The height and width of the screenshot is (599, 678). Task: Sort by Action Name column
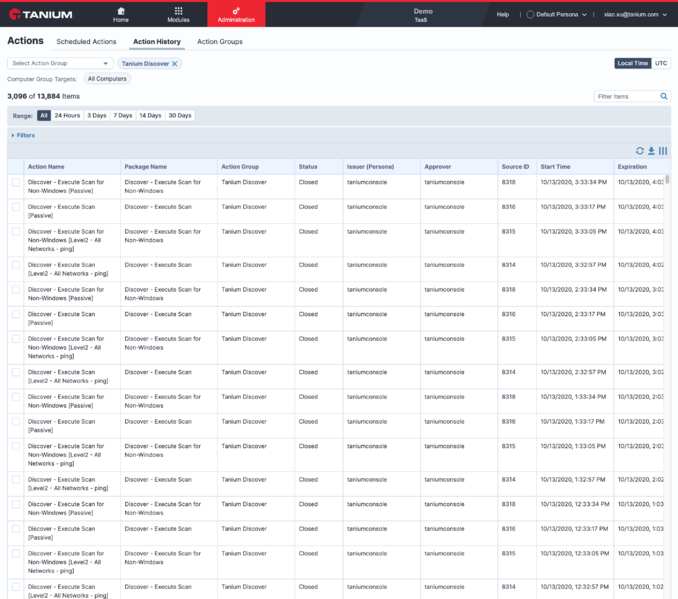point(46,167)
